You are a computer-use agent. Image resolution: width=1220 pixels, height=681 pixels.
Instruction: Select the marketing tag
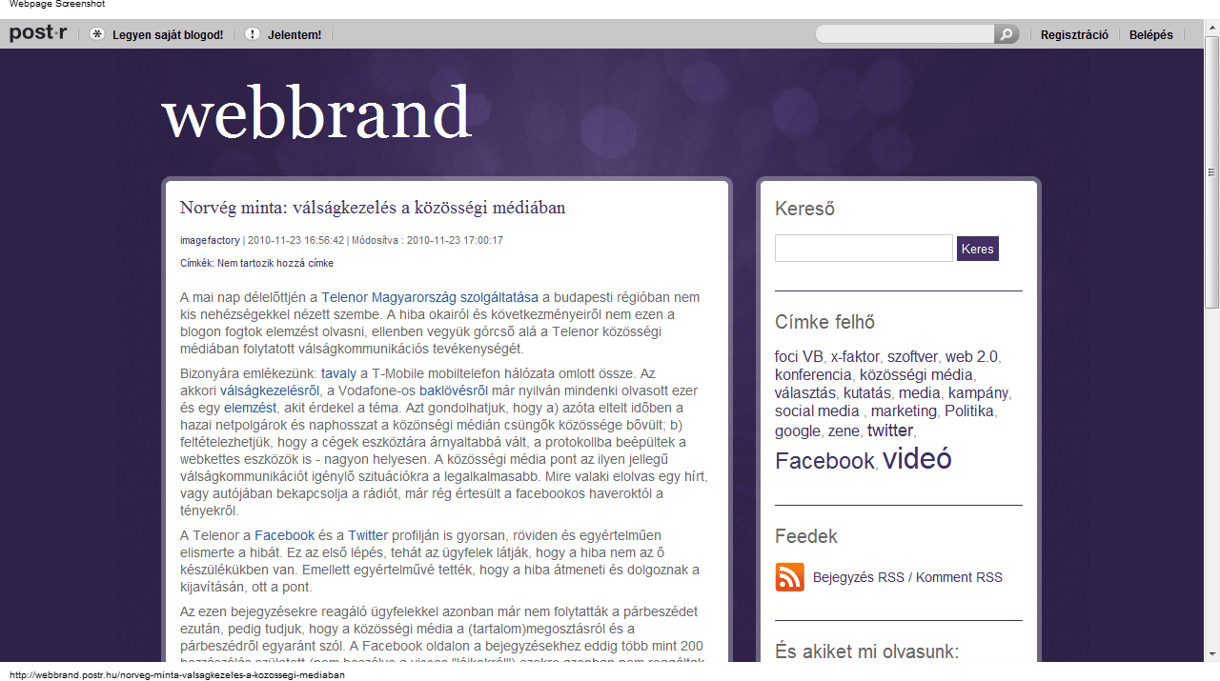pyautogui.click(x=904, y=410)
